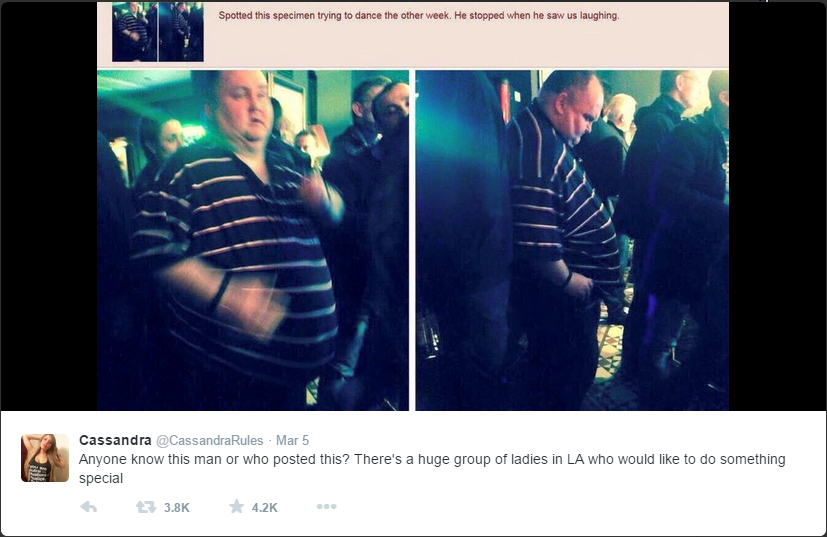The height and width of the screenshot is (537, 827).
Task: Click the first small thumbnail beside the caption
Action: 134,32
